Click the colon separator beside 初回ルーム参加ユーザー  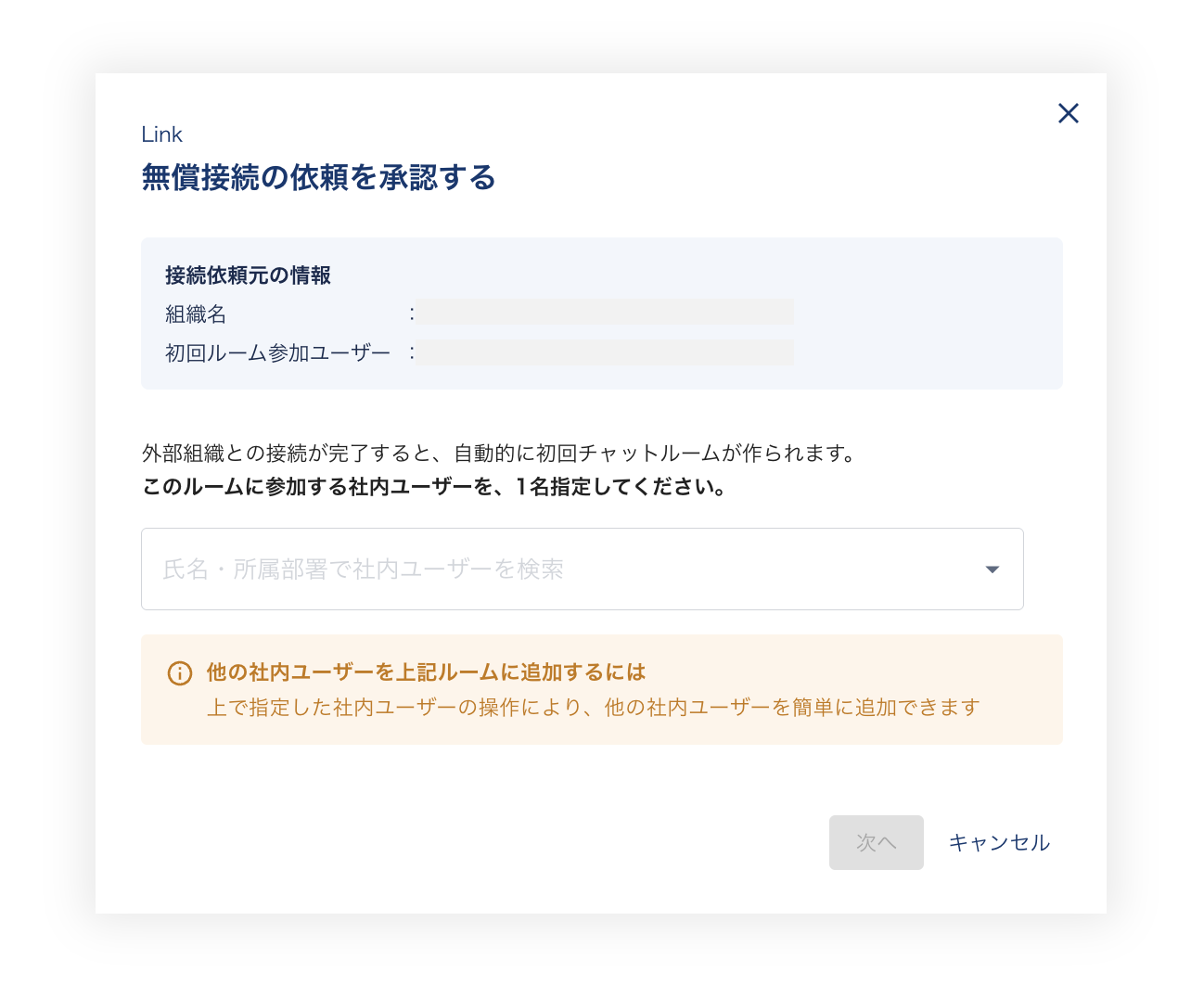point(412,353)
